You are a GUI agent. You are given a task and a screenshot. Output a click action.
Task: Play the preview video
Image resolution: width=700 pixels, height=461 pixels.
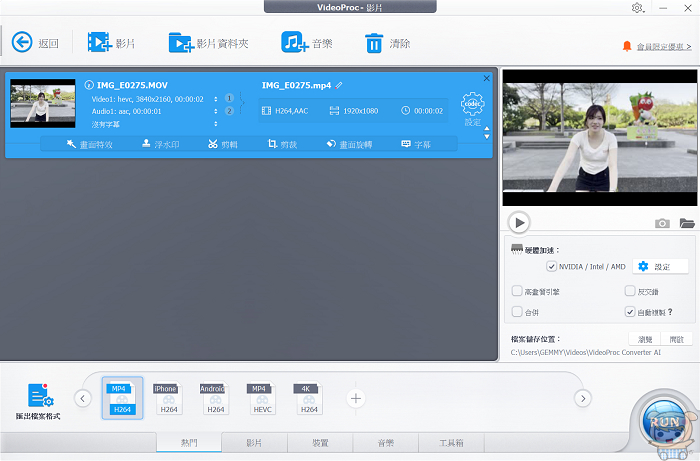point(518,222)
